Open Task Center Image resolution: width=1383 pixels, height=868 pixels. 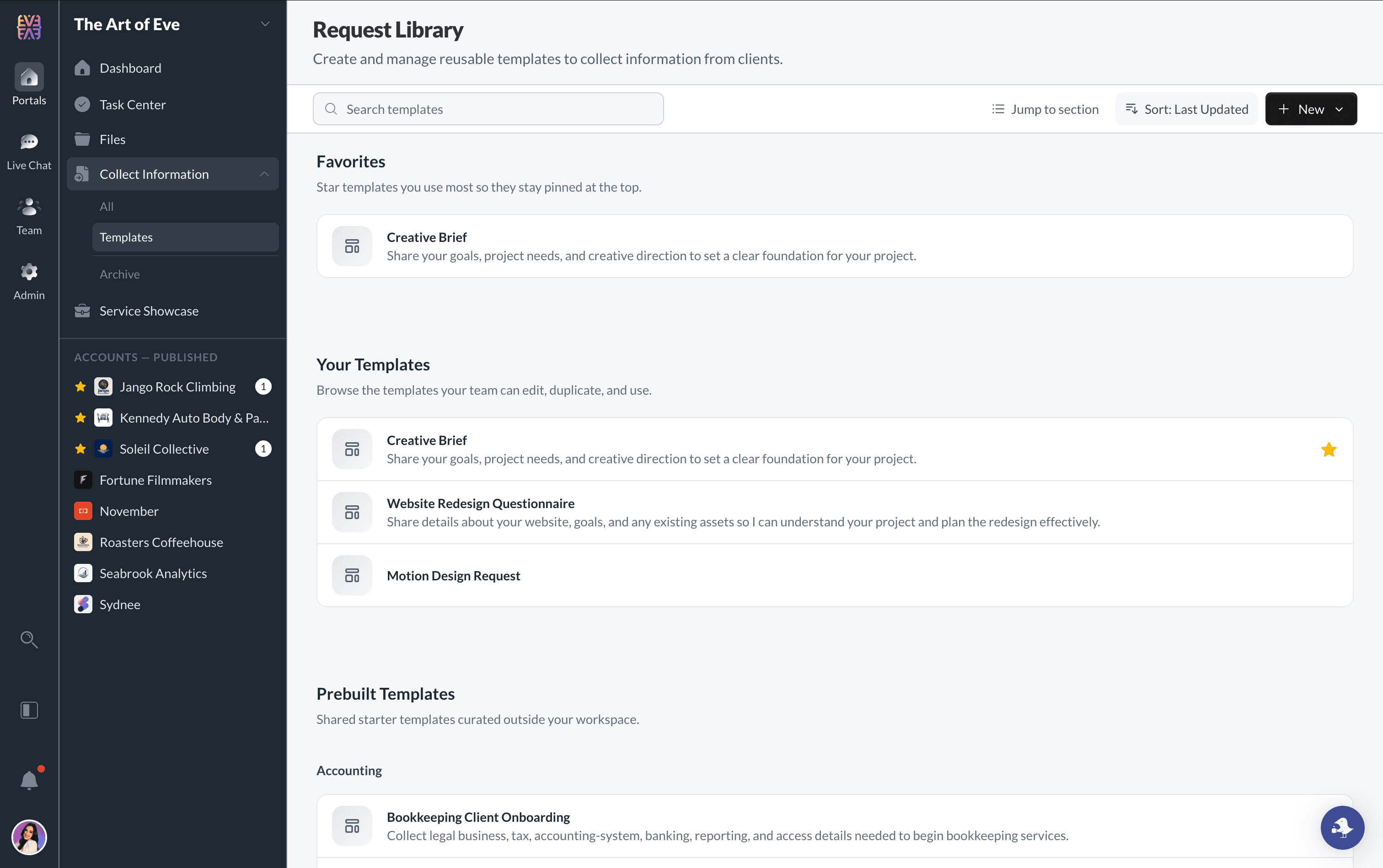(x=173, y=104)
